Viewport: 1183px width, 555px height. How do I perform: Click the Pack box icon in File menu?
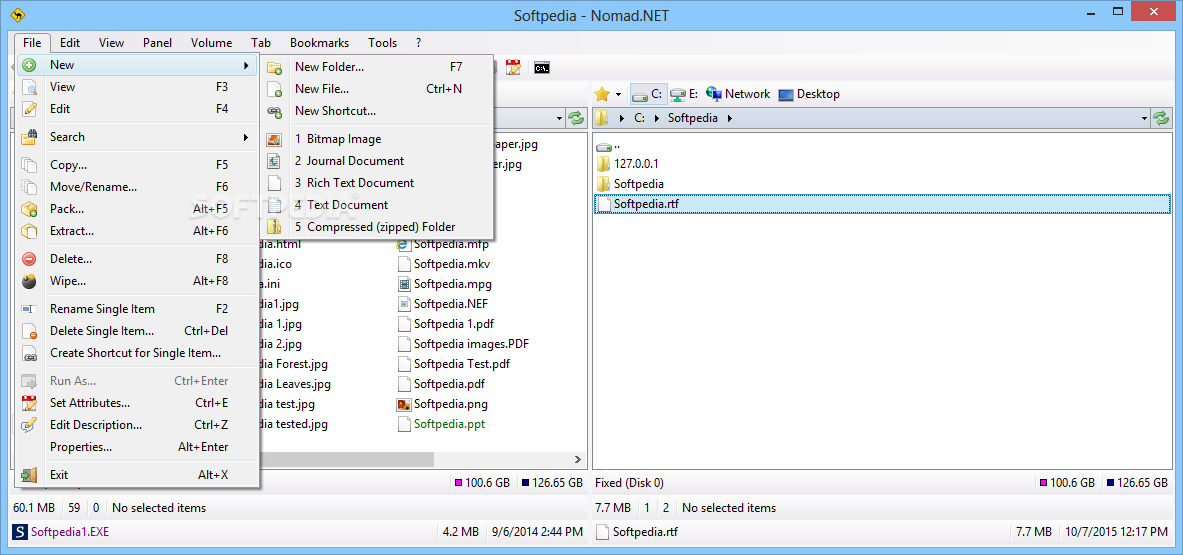29,209
